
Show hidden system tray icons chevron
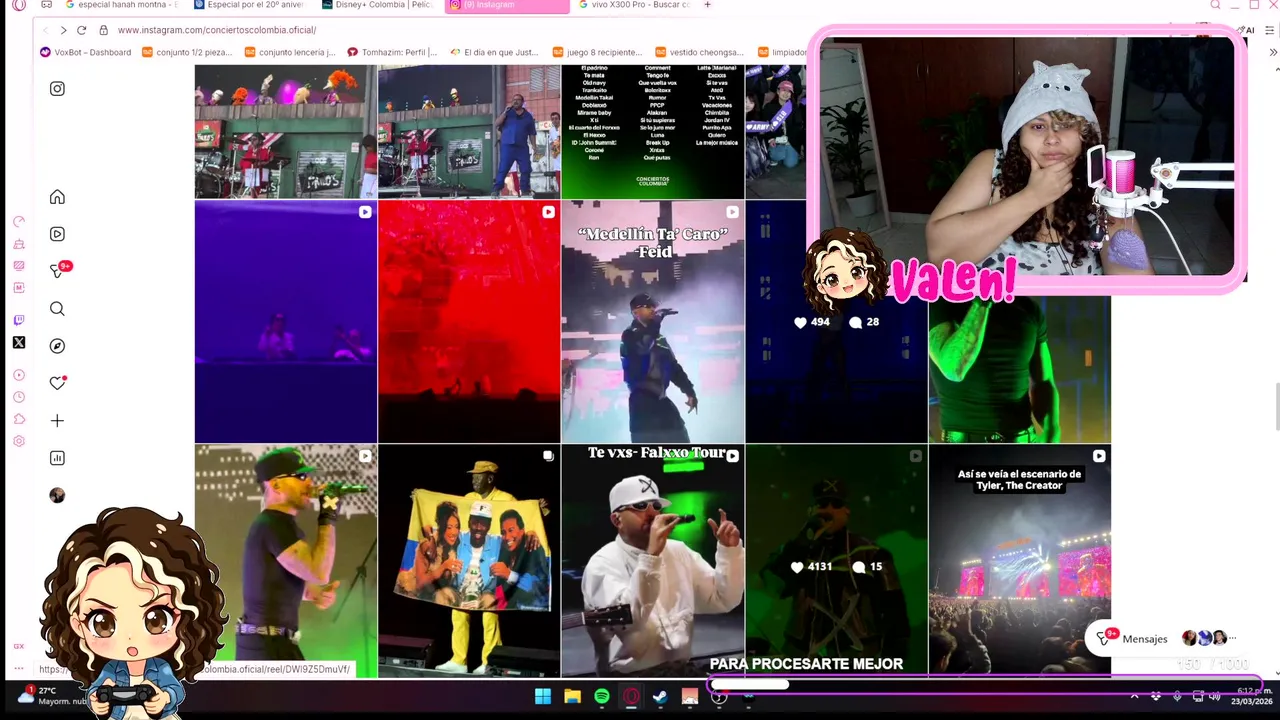click(x=1134, y=696)
